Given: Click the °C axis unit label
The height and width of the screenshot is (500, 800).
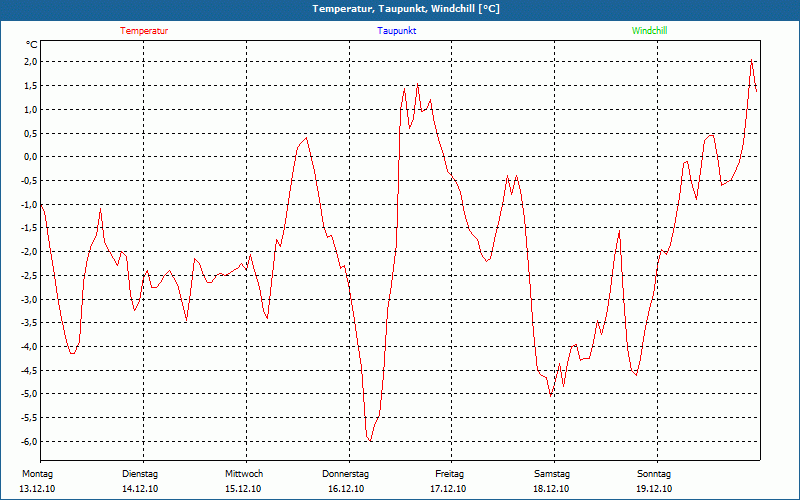Looking at the screenshot, I should click(31, 45).
